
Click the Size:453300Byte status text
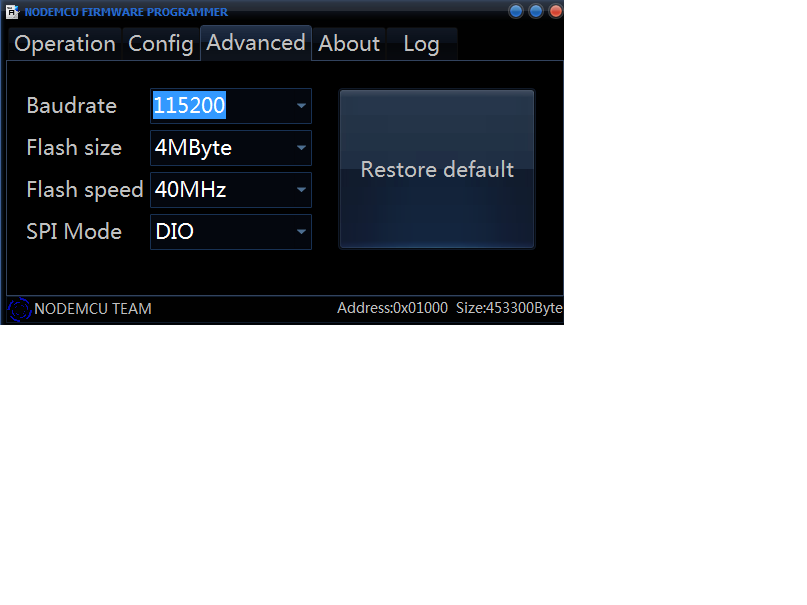[x=509, y=308]
